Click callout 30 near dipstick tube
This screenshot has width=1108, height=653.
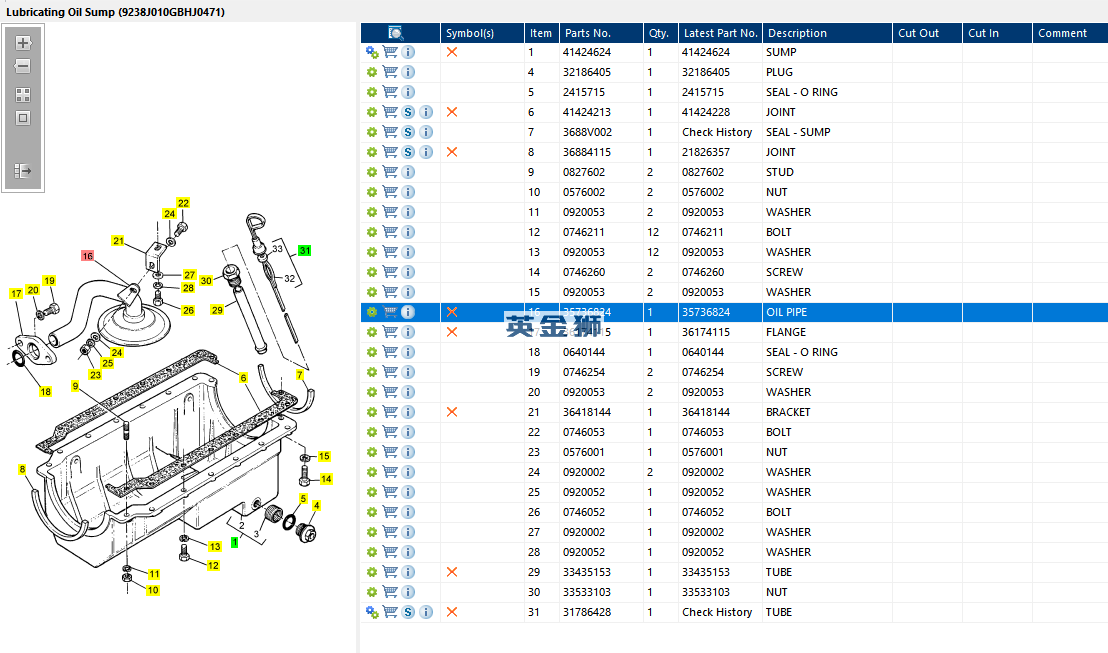pyautogui.click(x=206, y=281)
